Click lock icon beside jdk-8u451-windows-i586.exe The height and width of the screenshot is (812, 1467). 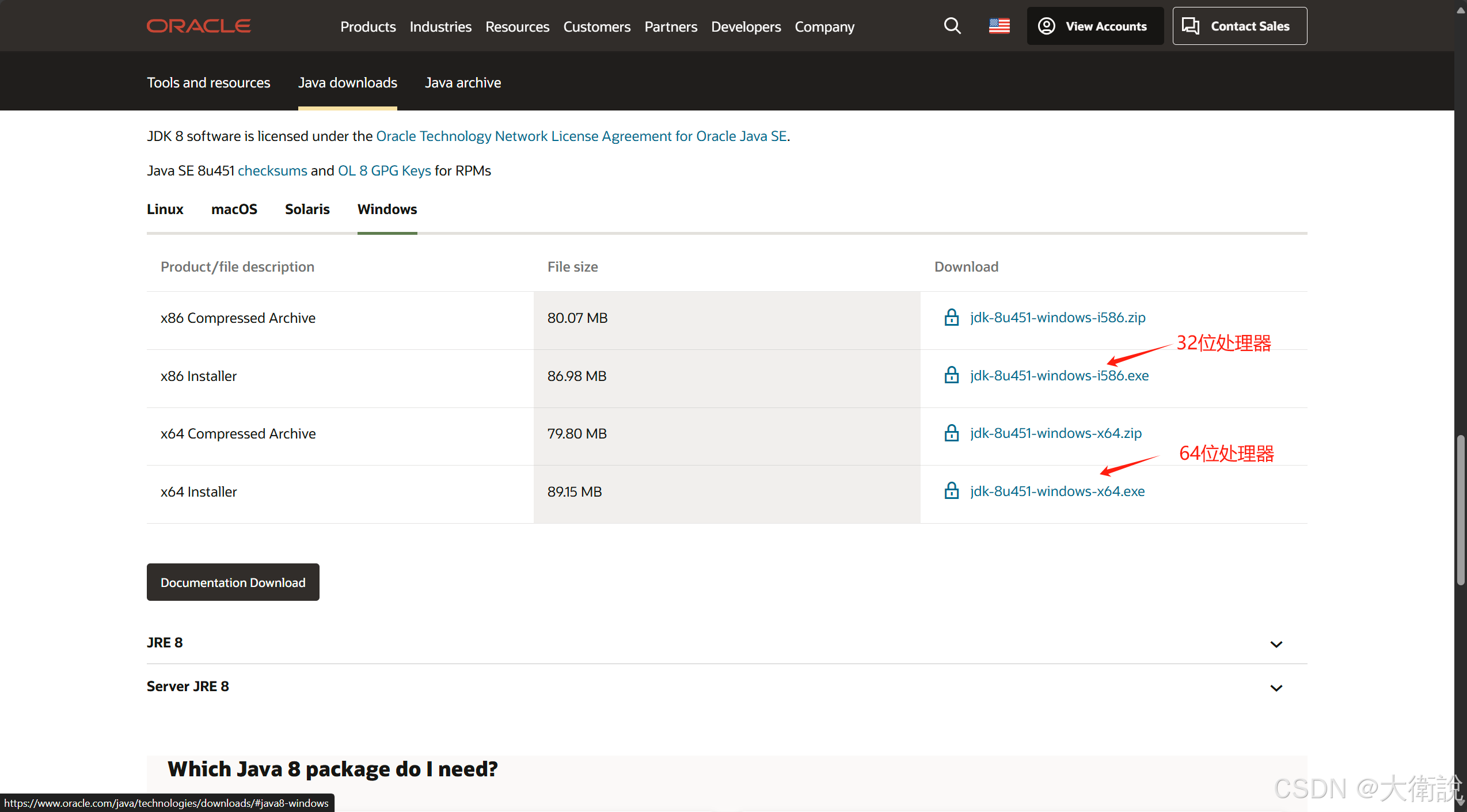pos(952,375)
